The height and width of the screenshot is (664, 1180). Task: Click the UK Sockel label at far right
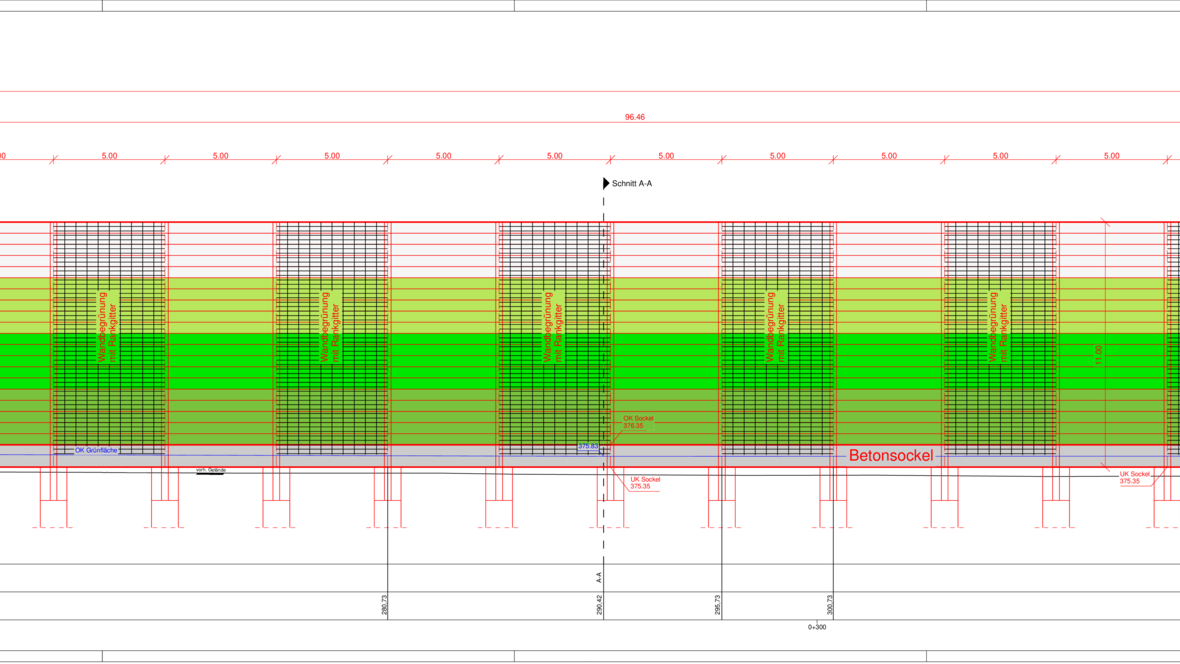1134,477
